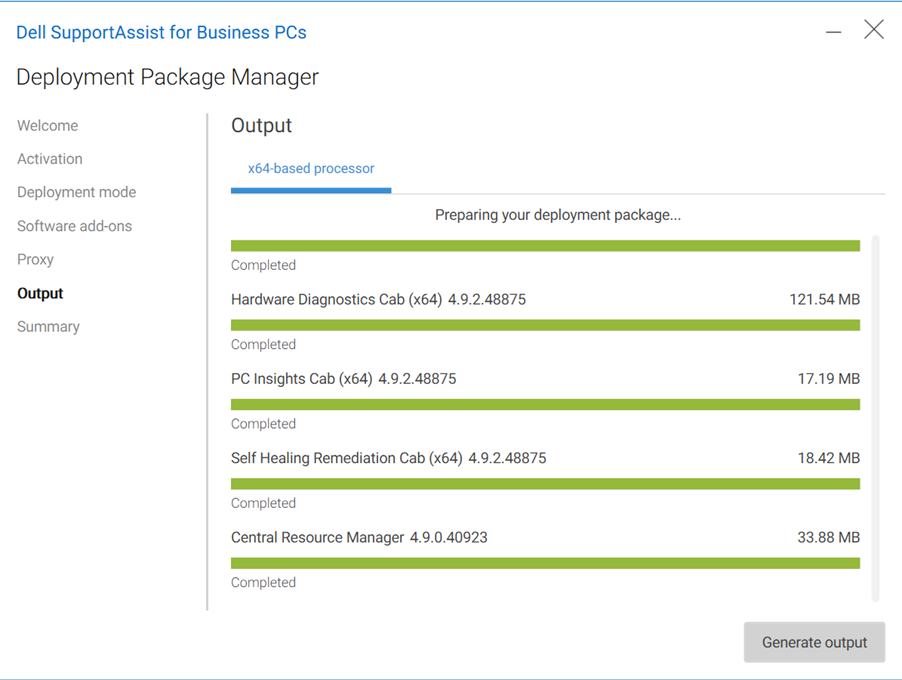Minimize the SupportAssist window
This screenshot has height=680, width=902.
pyautogui.click(x=833, y=30)
